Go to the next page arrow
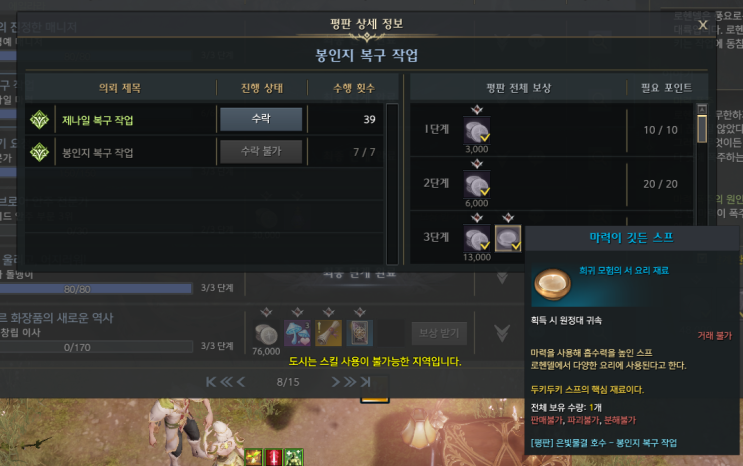The height and width of the screenshot is (466, 743). [335, 382]
